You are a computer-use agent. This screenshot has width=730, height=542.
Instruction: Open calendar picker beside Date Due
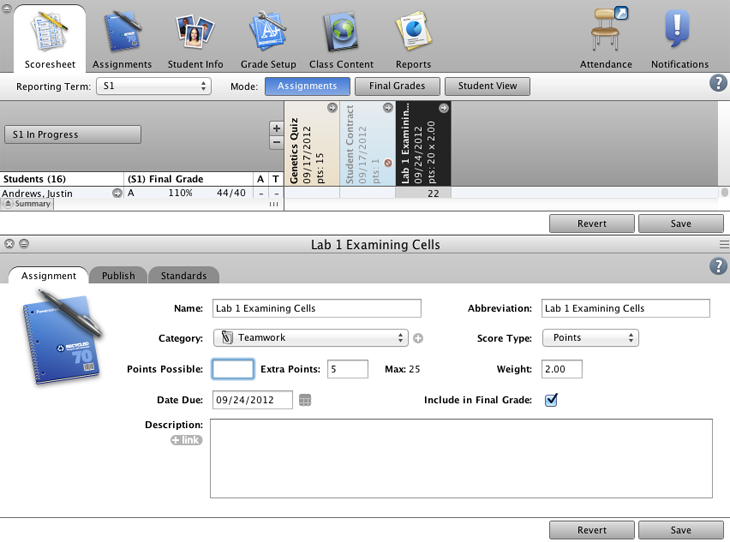[305, 400]
